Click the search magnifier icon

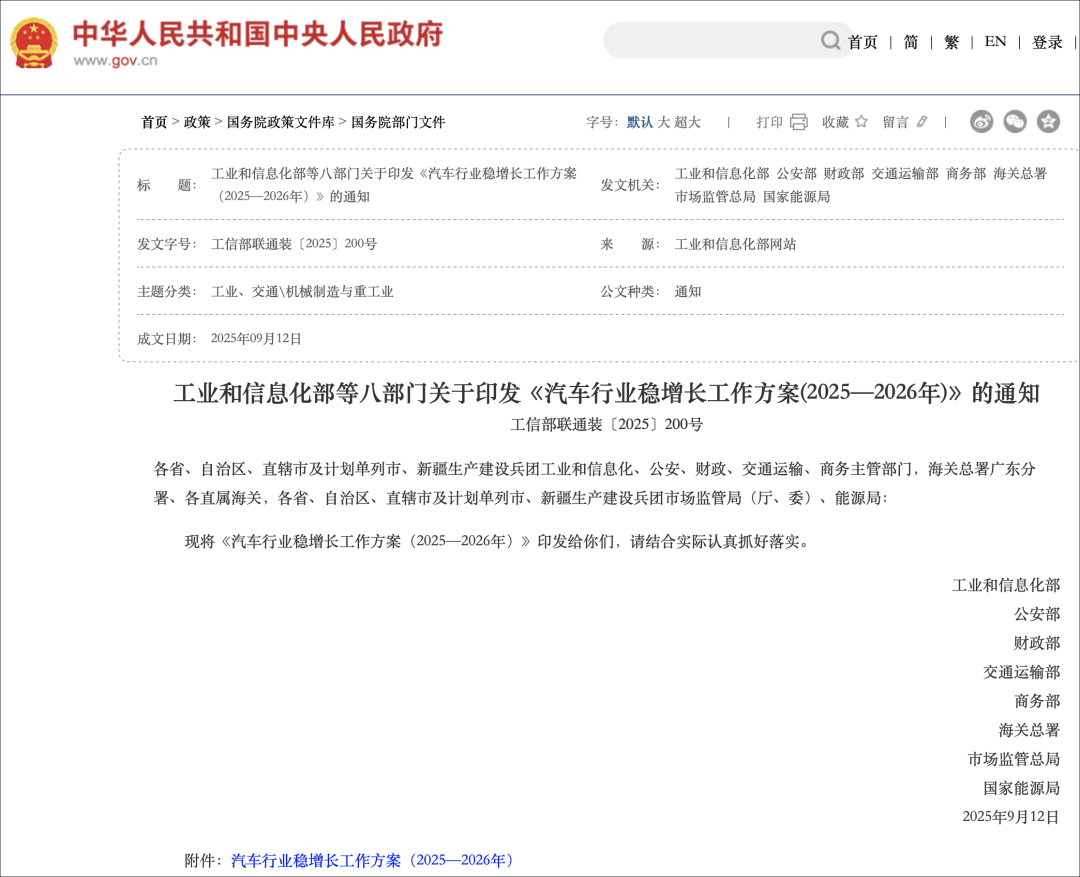click(830, 40)
